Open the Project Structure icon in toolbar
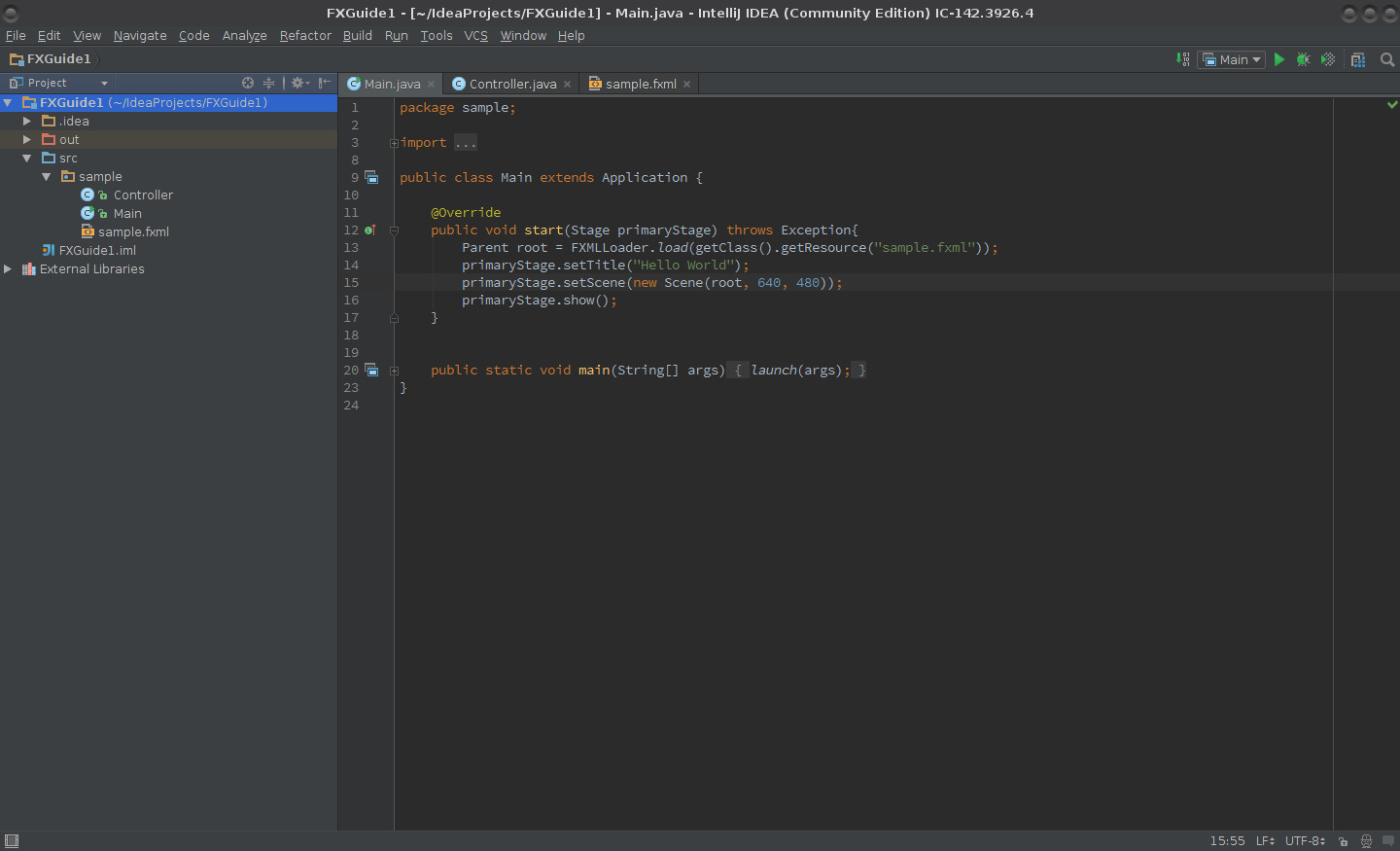The height and width of the screenshot is (851, 1400). pos(1358,59)
